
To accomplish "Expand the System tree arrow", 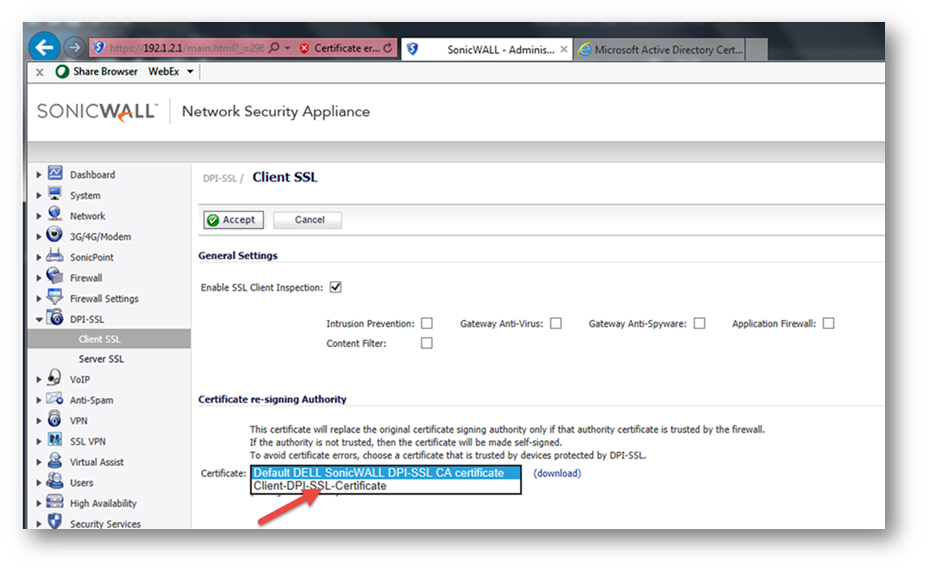I will pos(38,196).
